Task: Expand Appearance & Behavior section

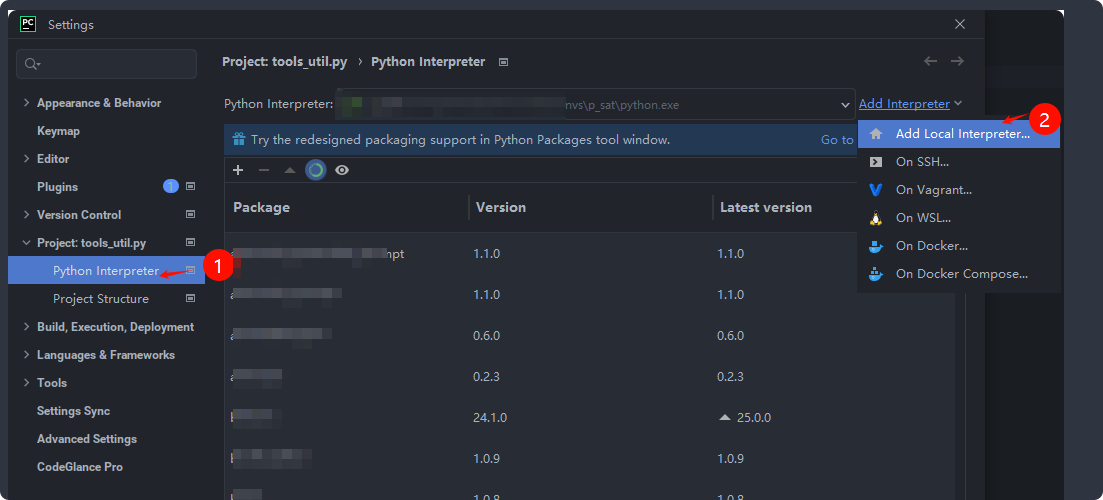Action: pyautogui.click(x=27, y=103)
